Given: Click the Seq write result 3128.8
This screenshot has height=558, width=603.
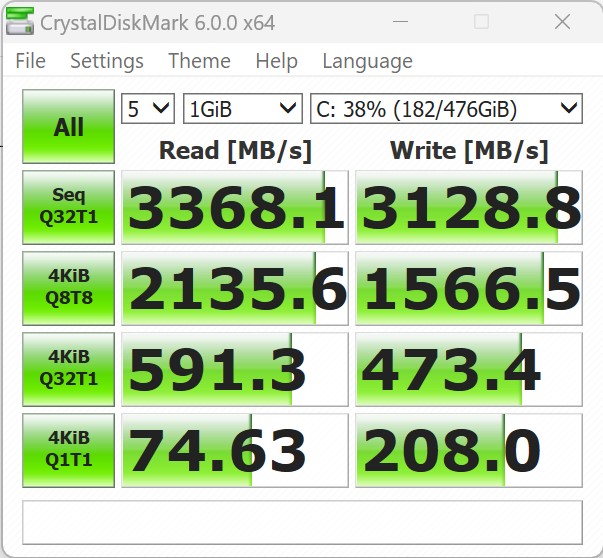Looking at the screenshot, I should pyautogui.click(x=469, y=207).
